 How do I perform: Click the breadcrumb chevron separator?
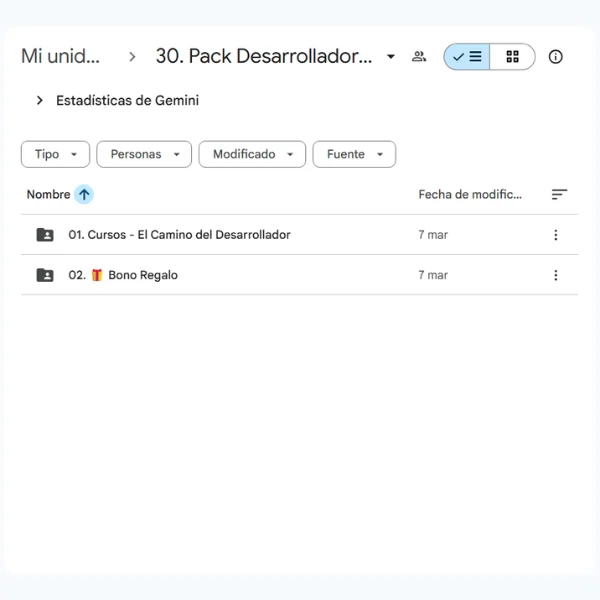[132, 57]
